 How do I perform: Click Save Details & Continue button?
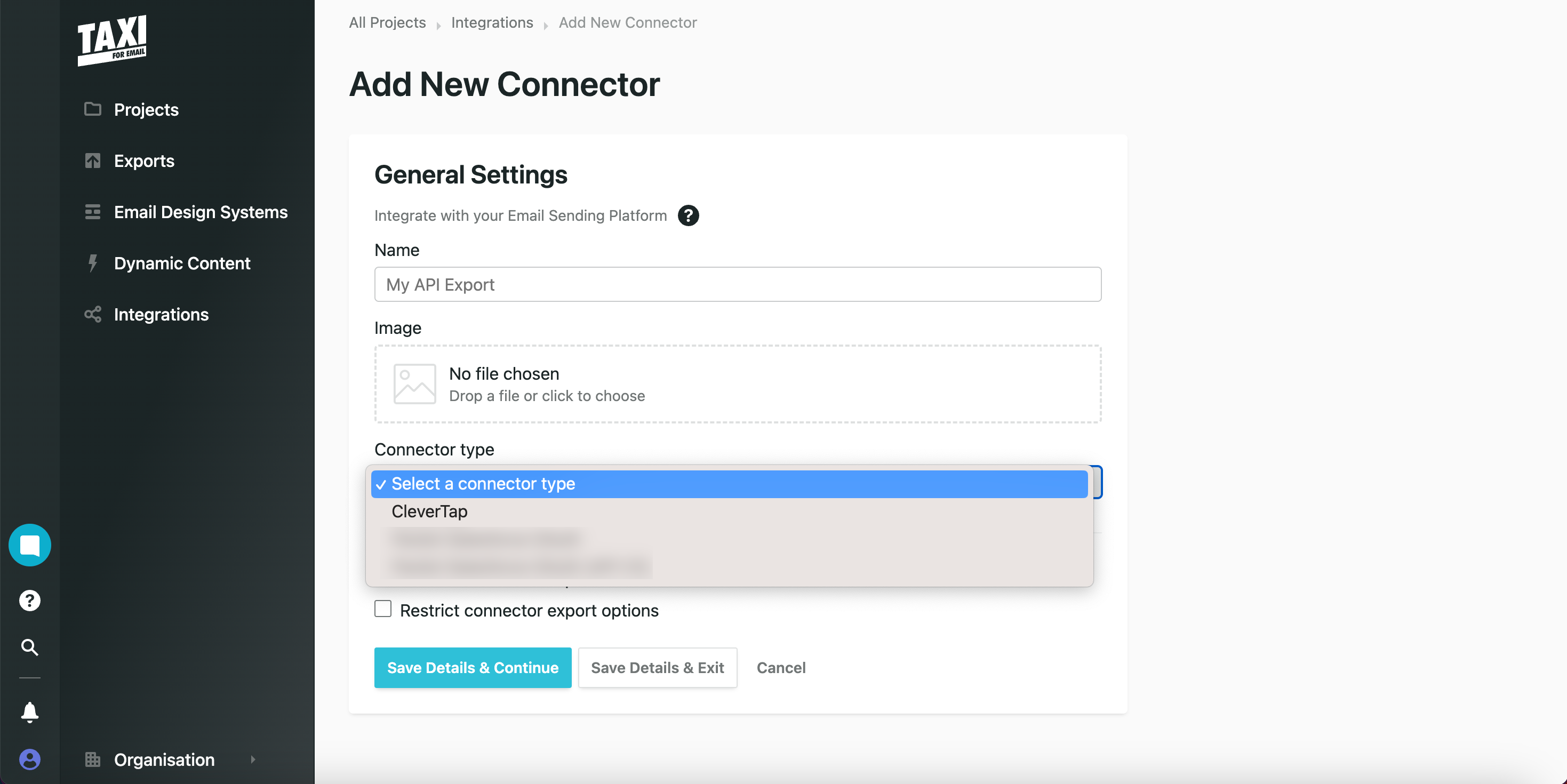(473, 667)
